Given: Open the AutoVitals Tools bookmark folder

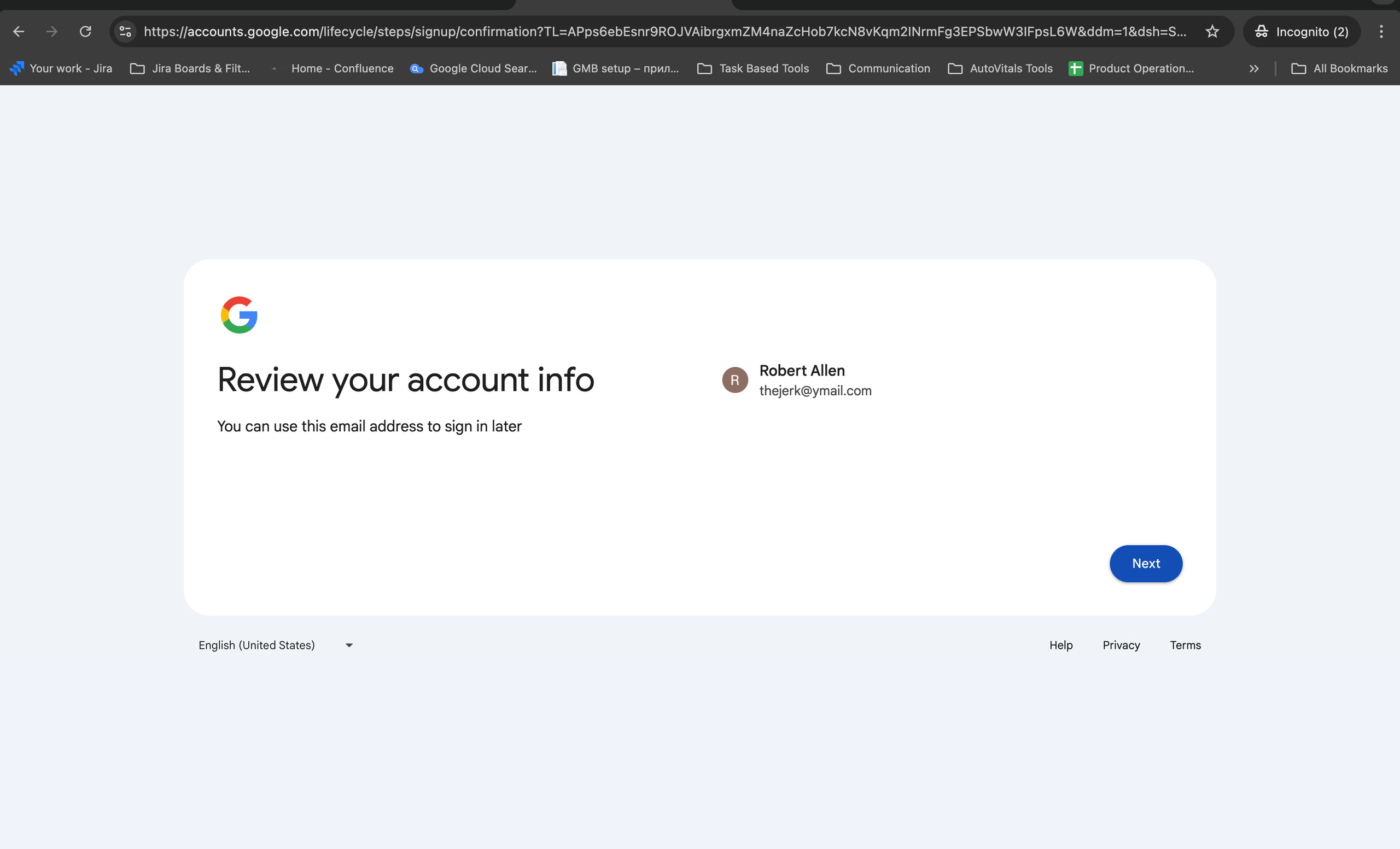Looking at the screenshot, I should (1000, 69).
